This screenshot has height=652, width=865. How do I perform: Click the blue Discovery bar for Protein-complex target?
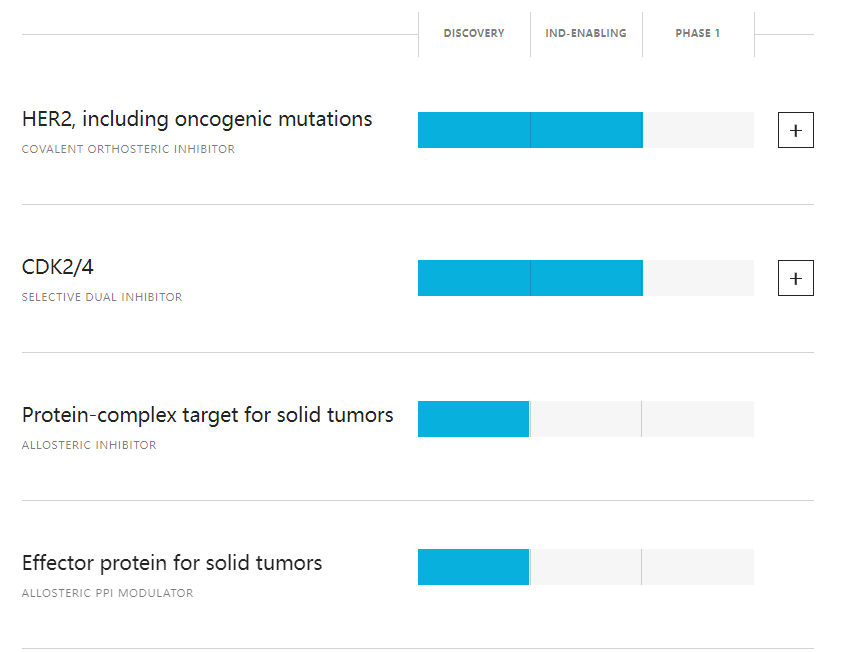473,419
